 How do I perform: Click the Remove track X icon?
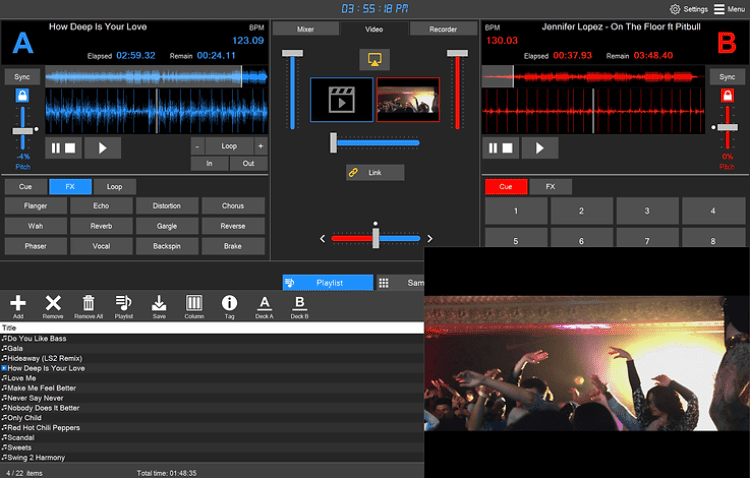pyautogui.click(x=54, y=303)
